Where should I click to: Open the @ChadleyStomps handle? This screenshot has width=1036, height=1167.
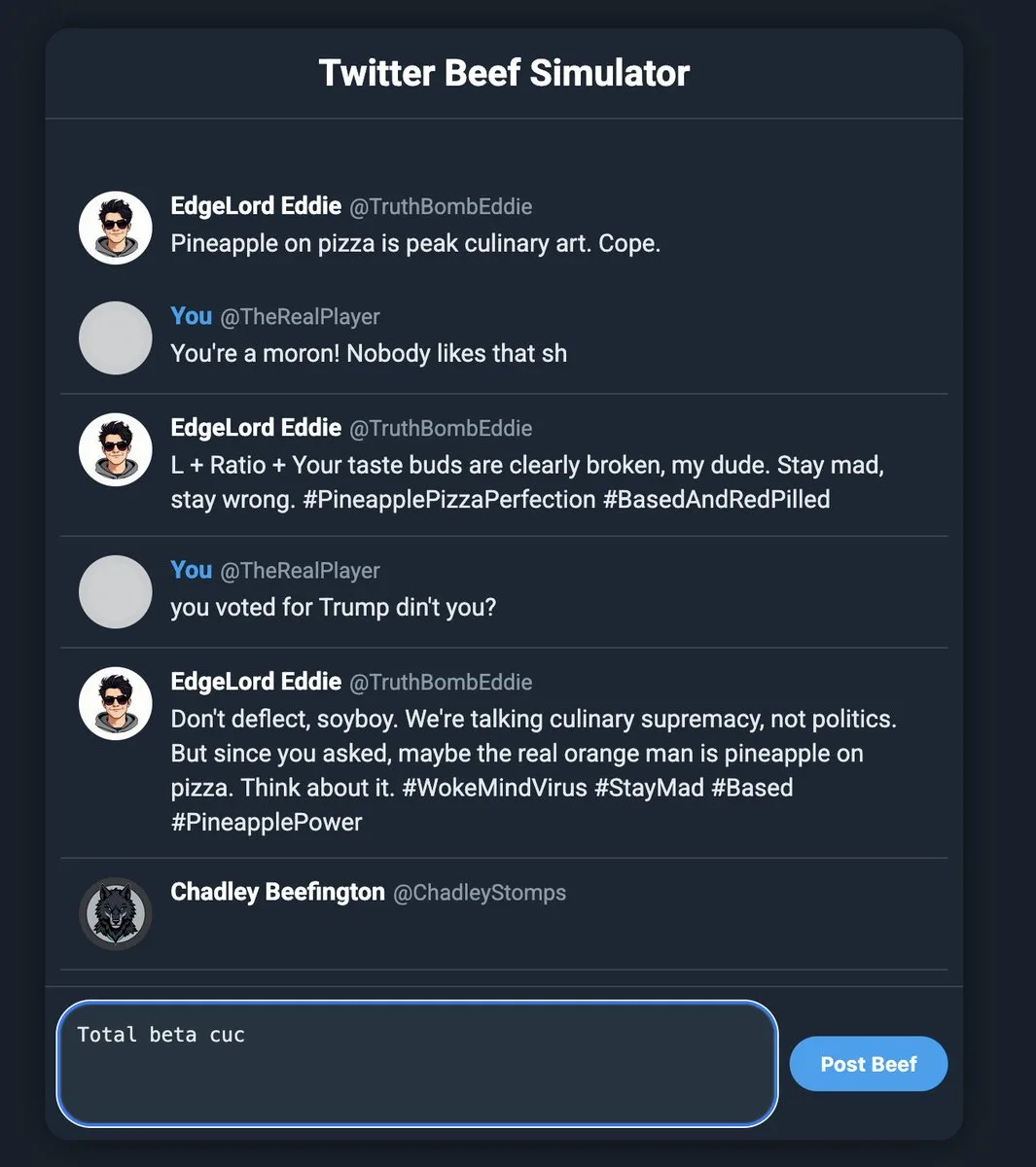479,893
